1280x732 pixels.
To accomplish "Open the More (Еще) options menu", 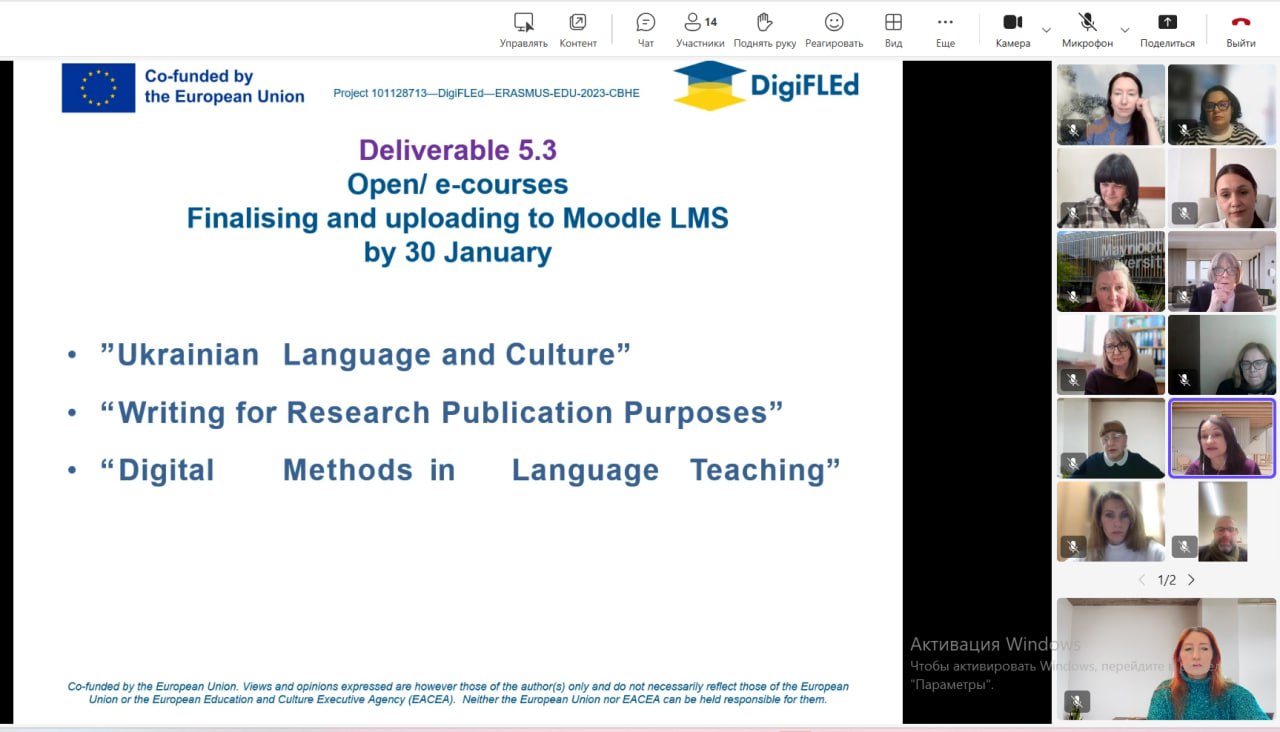I will pos(945,29).
